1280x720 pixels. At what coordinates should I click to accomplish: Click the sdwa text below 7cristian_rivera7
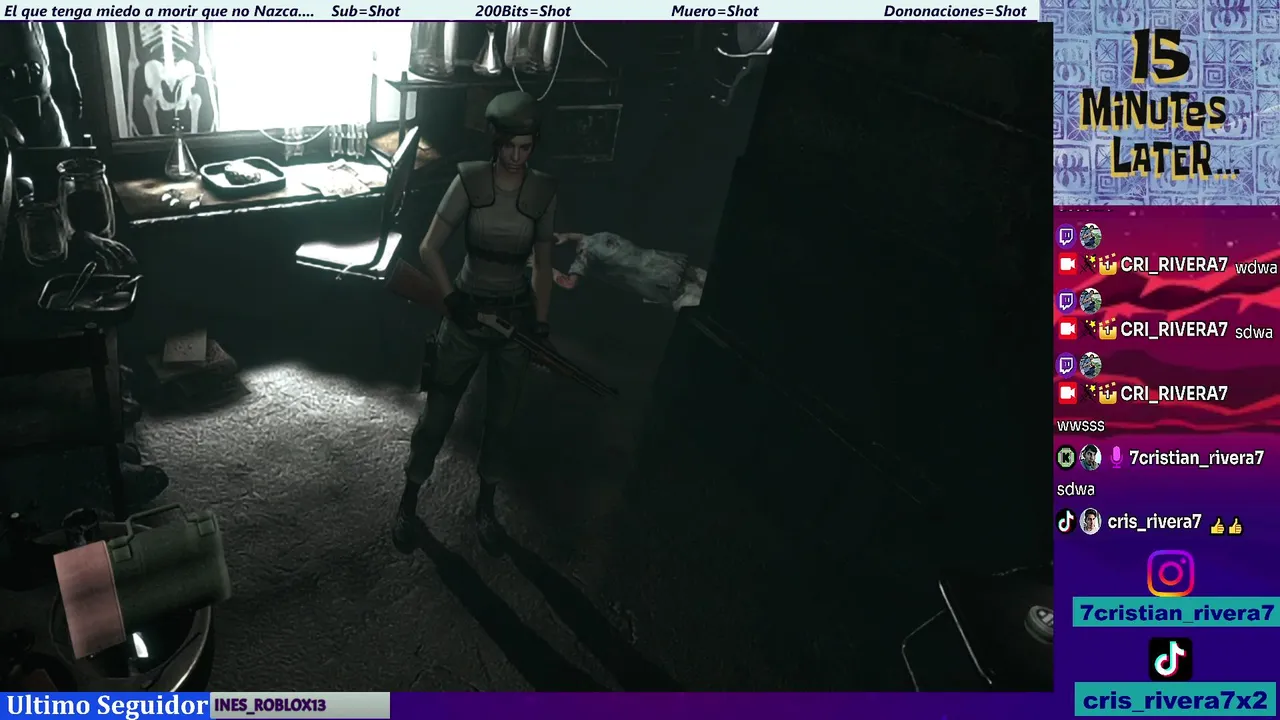click(x=1076, y=489)
